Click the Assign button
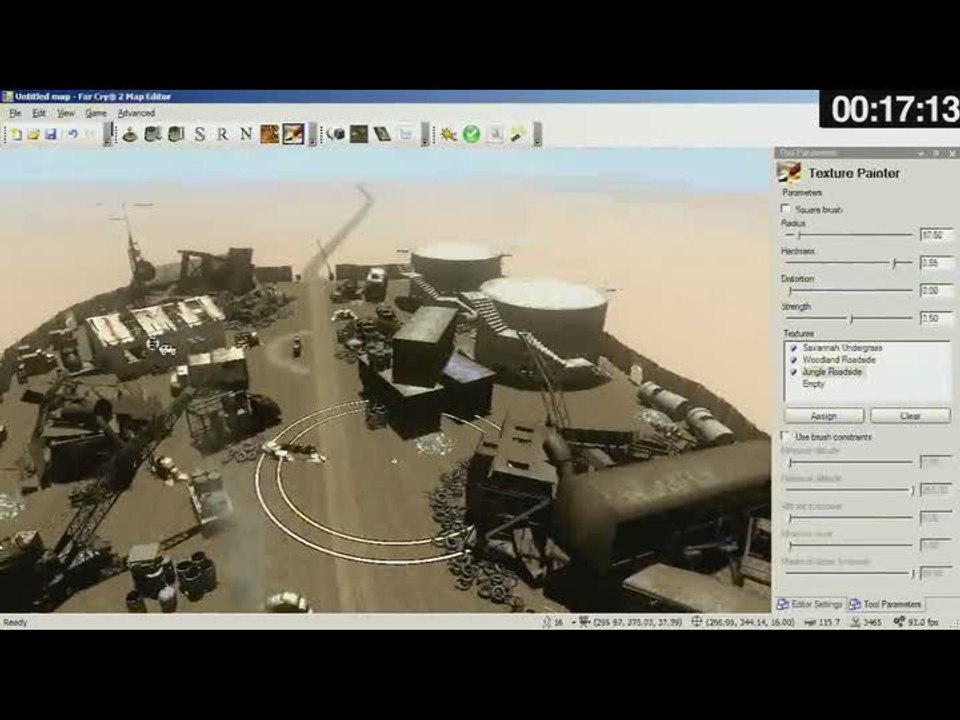The width and height of the screenshot is (960, 720). pyautogui.click(x=824, y=416)
